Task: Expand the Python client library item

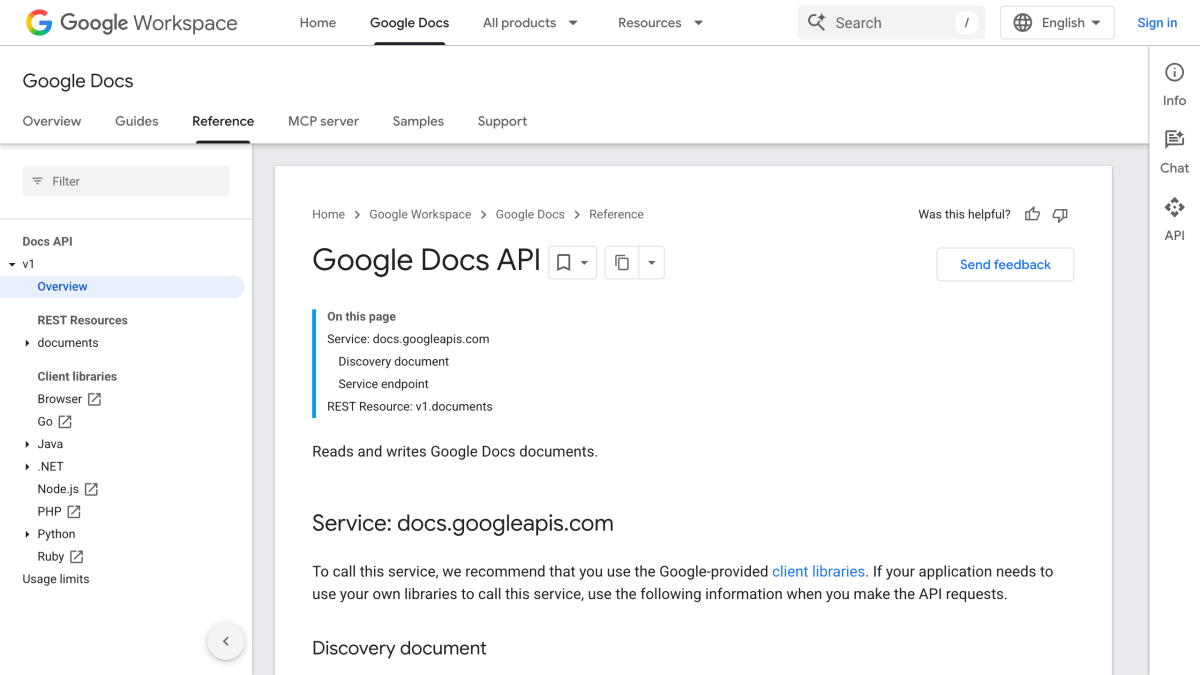Action: [x=27, y=535]
